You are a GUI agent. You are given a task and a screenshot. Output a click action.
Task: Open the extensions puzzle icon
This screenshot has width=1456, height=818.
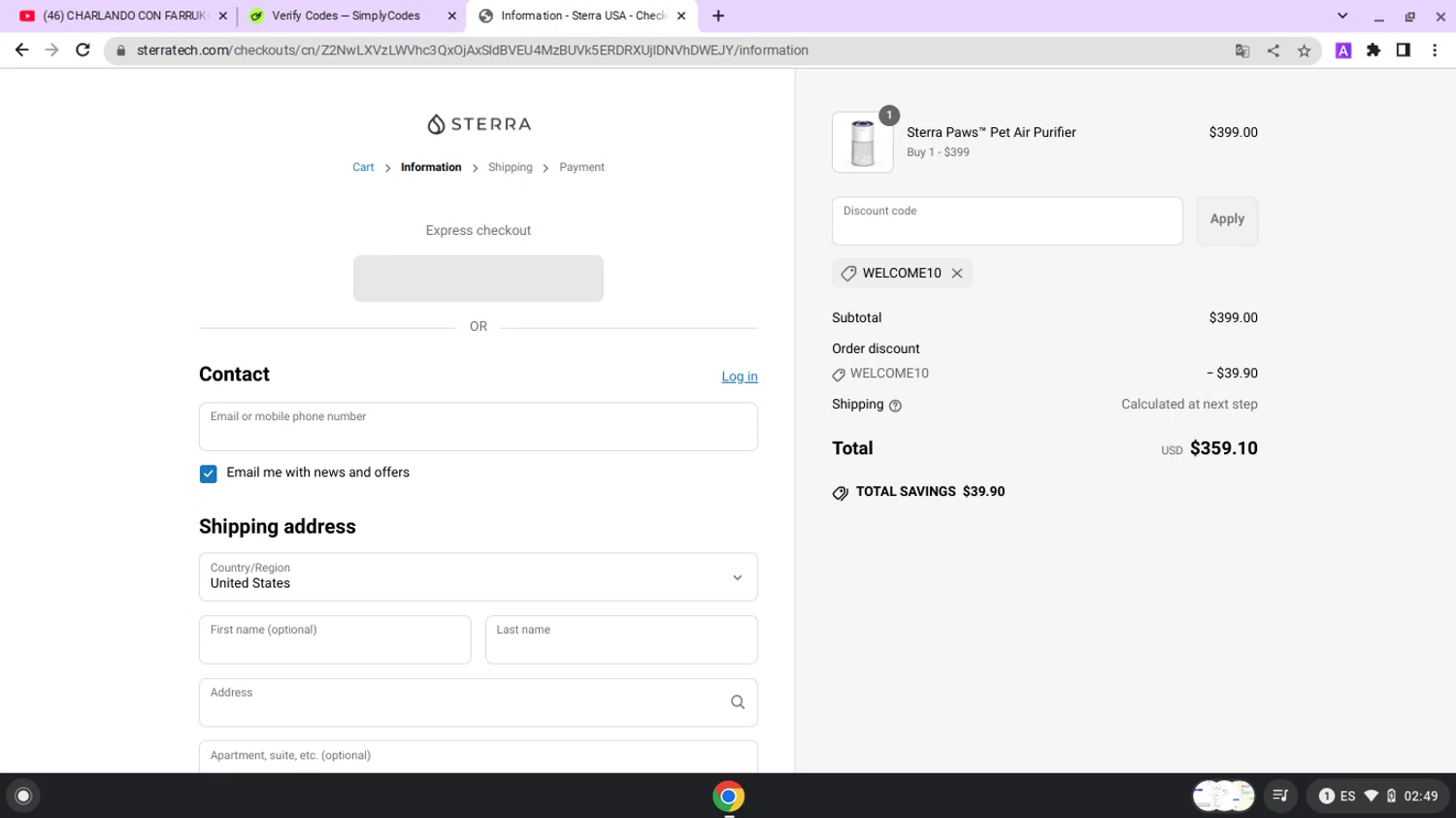tap(1373, 50)
